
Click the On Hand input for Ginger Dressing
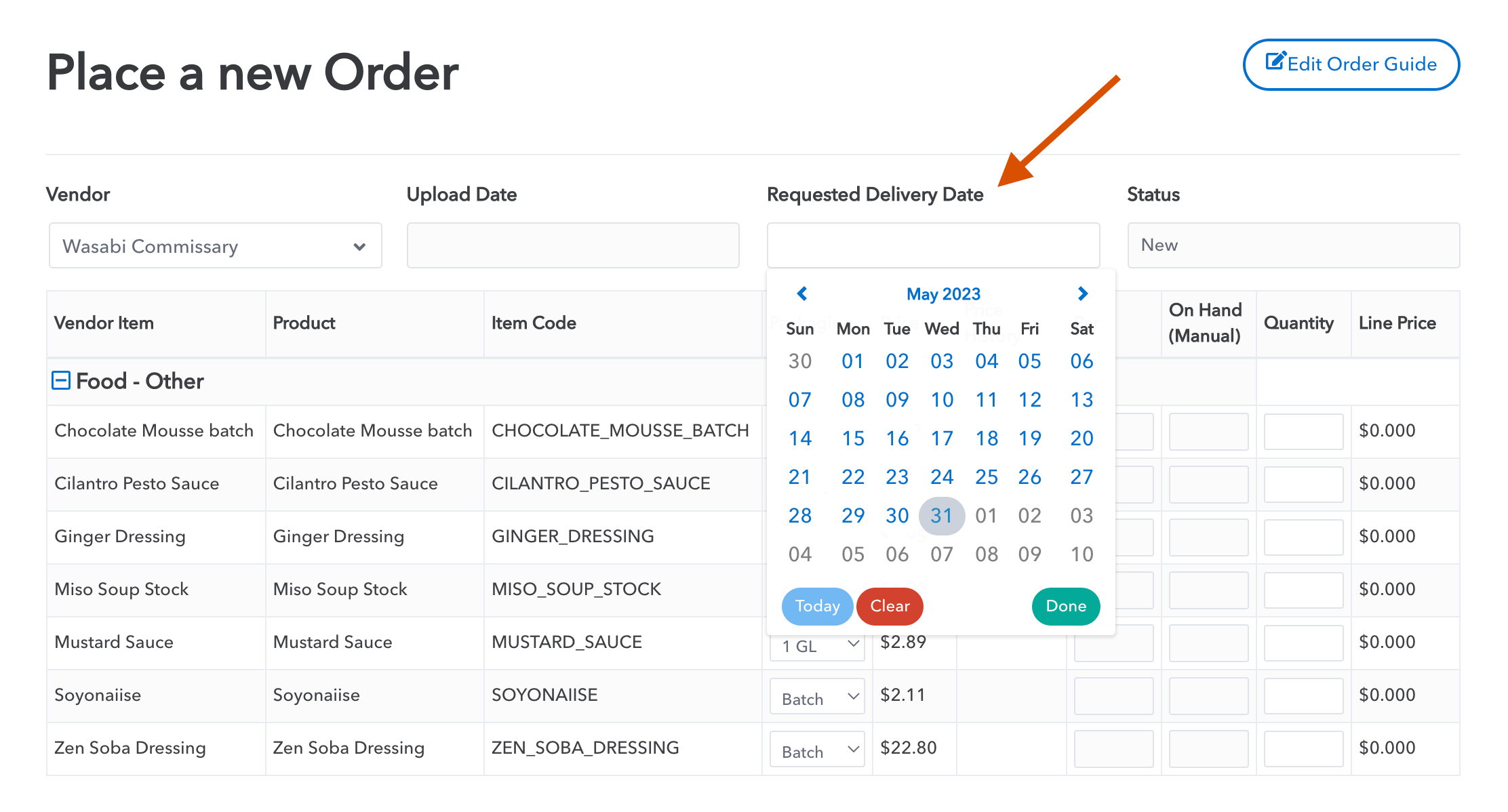click(x=1208, y=537)
